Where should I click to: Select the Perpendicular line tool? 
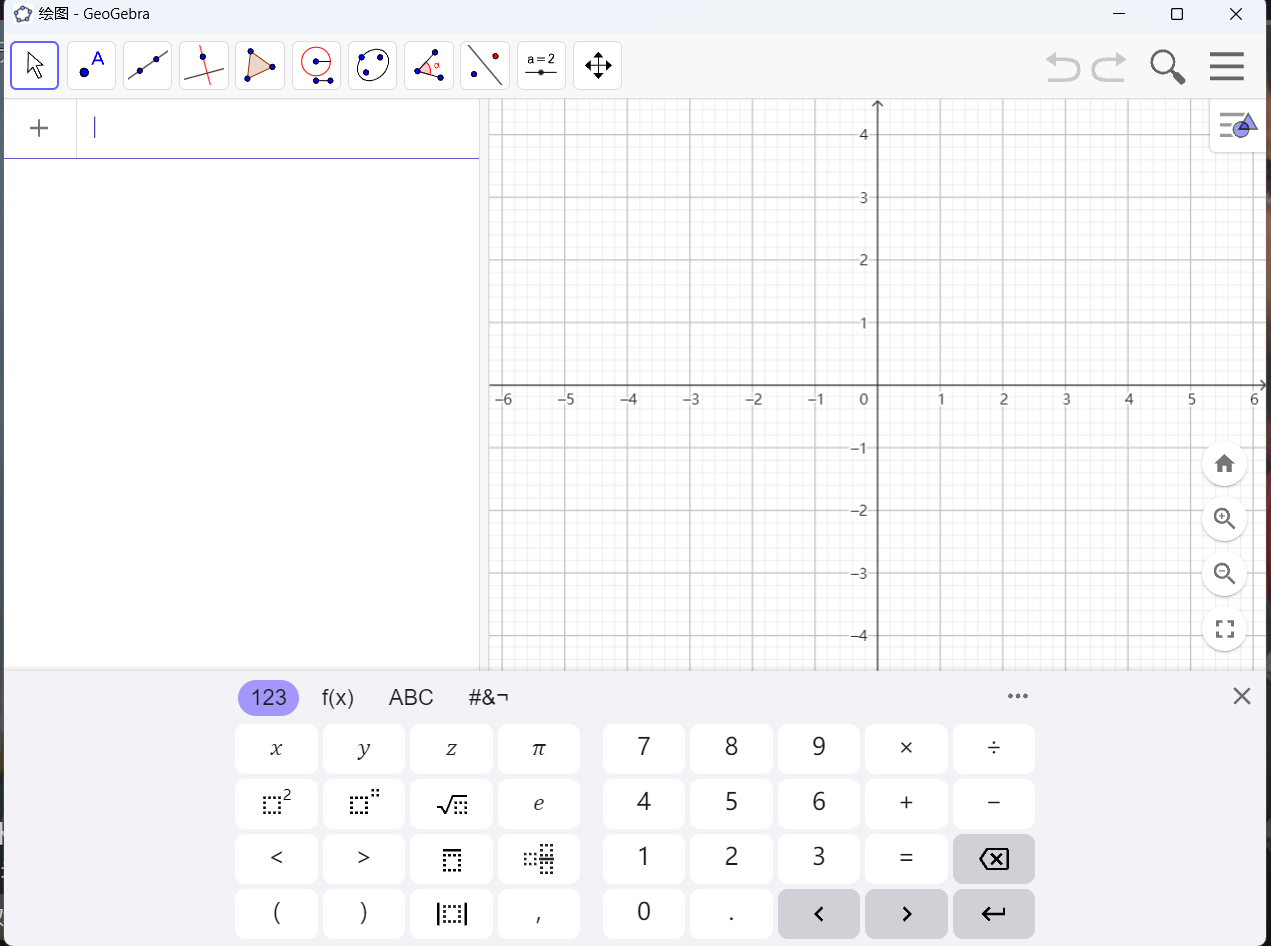[x=204, y=66]
